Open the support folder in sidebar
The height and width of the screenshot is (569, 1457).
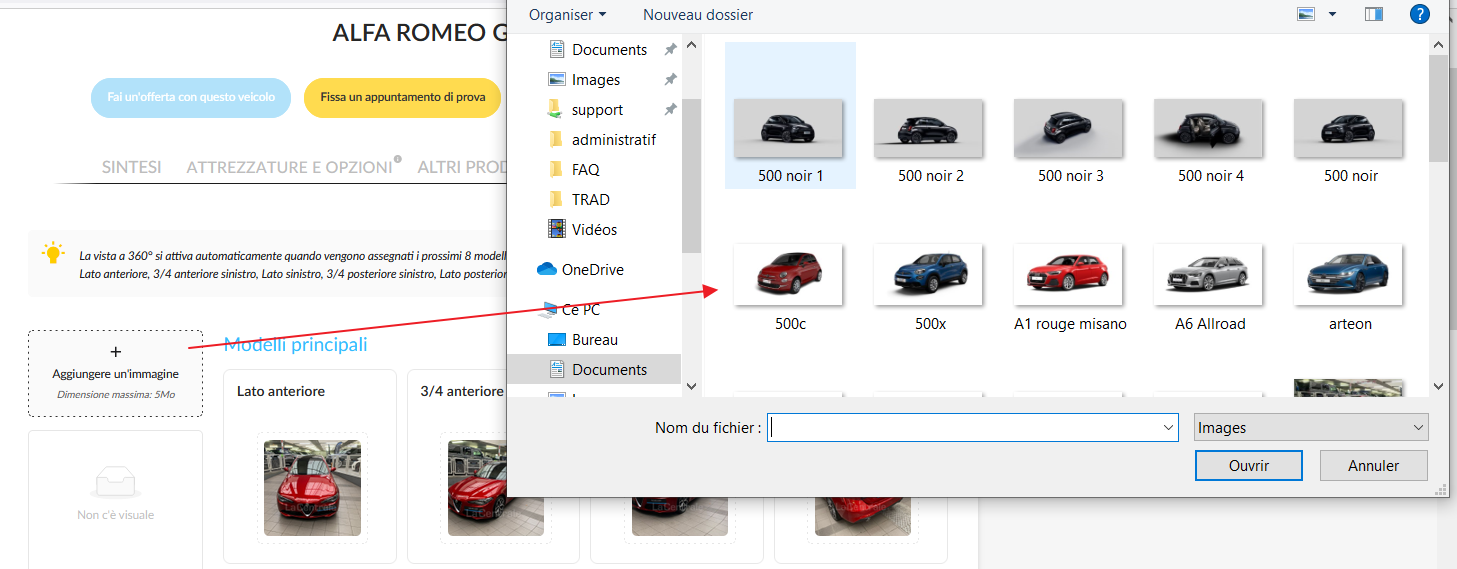[x=598, y=109]
